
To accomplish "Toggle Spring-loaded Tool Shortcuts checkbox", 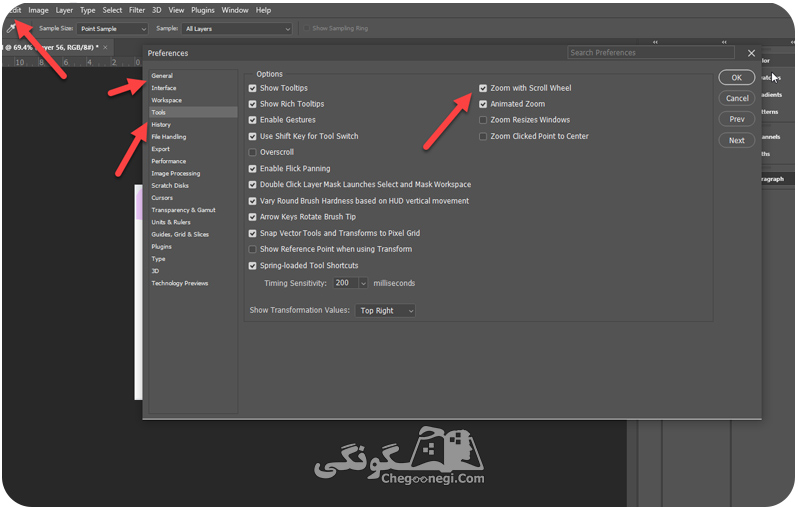I will click(252, 266).
